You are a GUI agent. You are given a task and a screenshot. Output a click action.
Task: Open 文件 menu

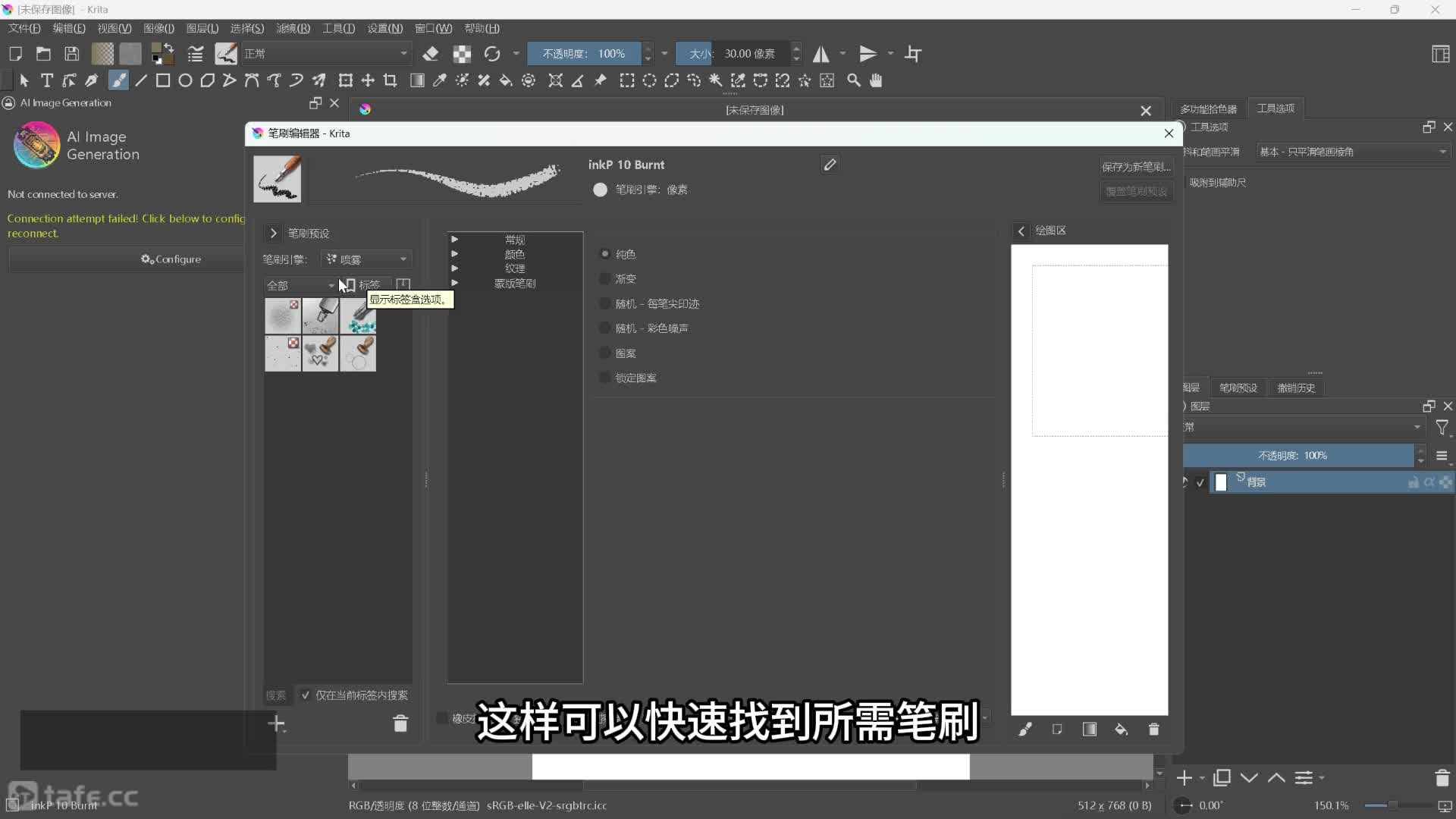point(24,28)
